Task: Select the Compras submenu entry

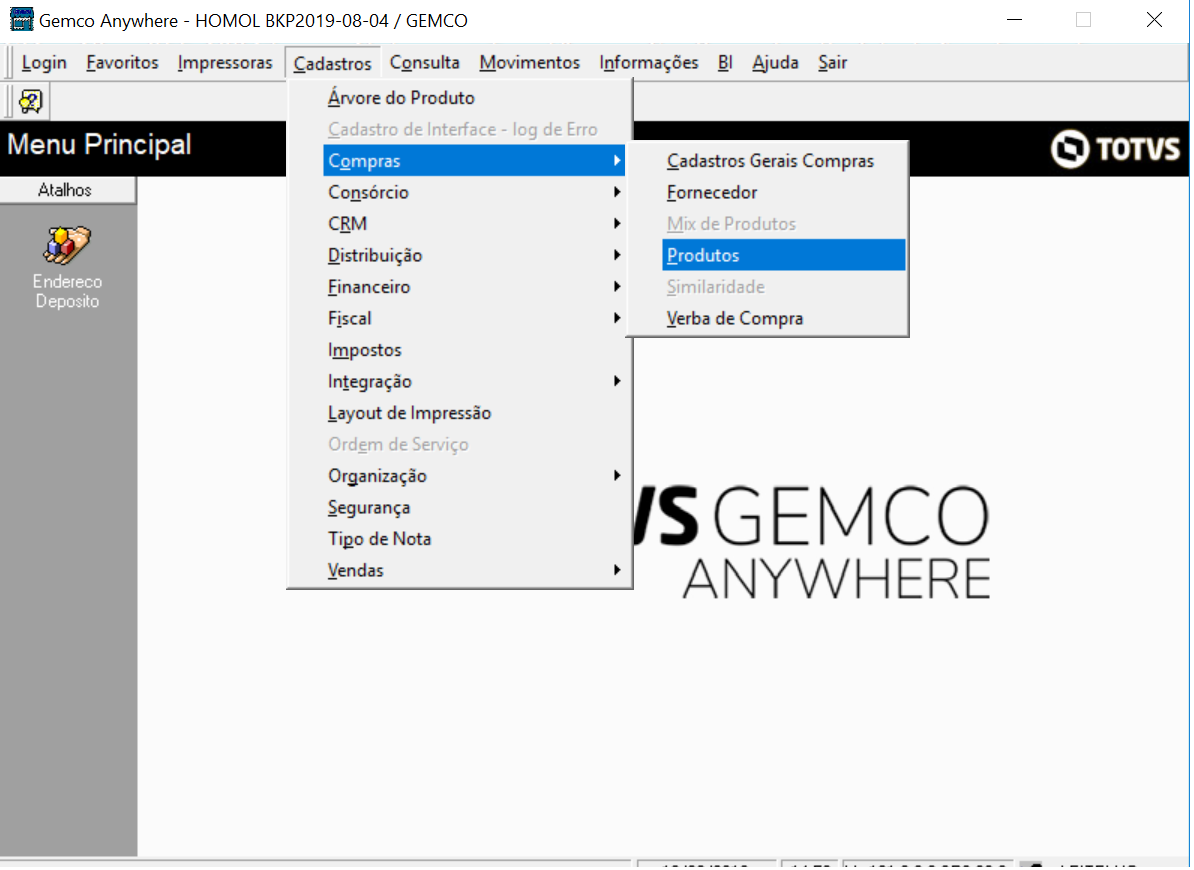Action: [x=475, y=161]
